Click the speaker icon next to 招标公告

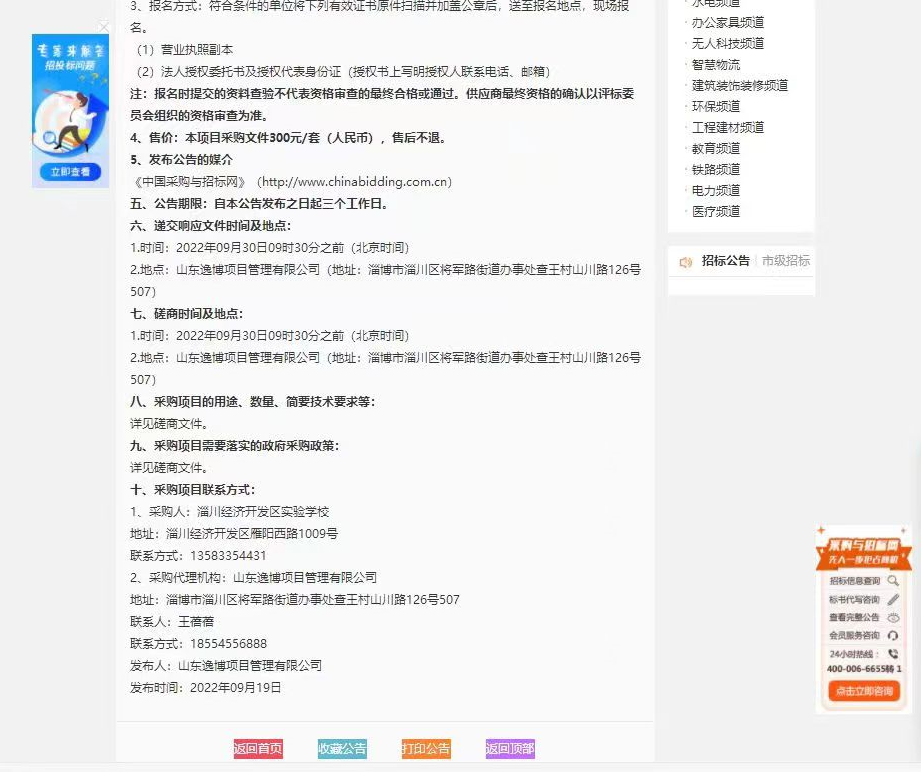tap(686, 262)
